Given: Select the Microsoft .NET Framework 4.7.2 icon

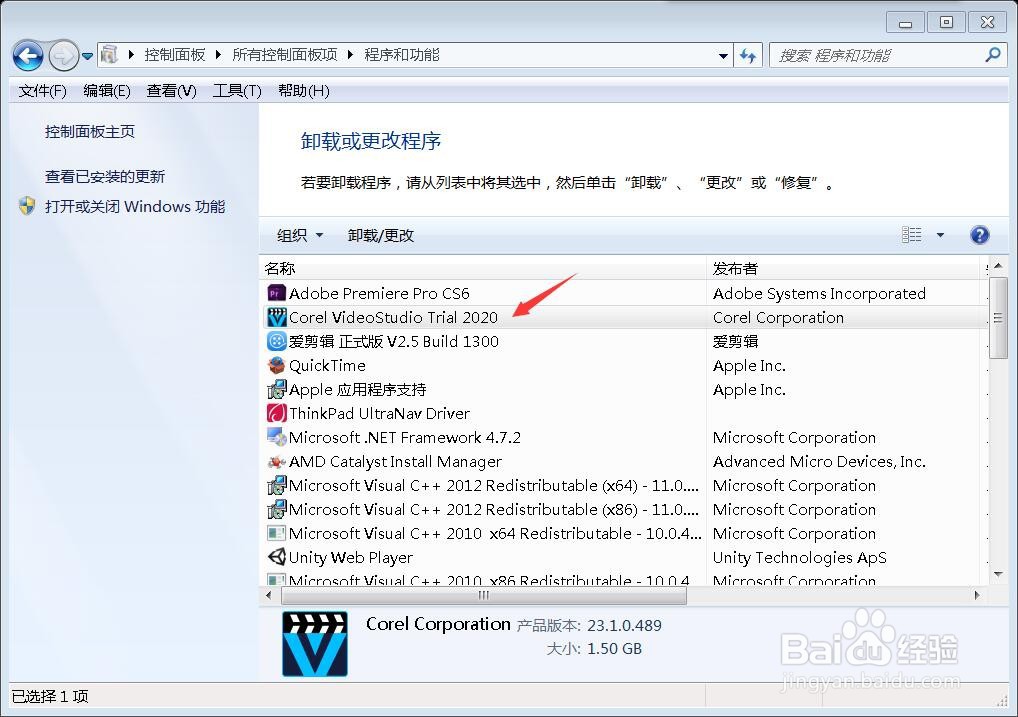Looking at the screenshot, I should [277, 437].
